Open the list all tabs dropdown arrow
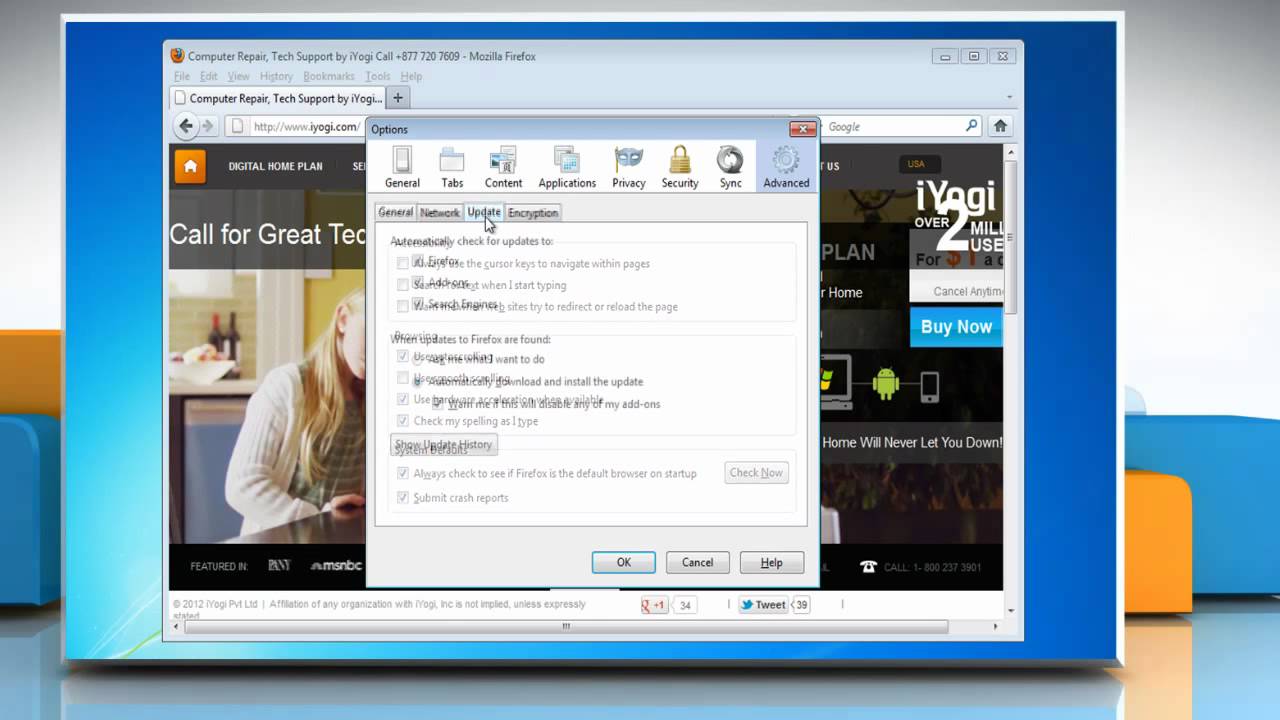The image size is (1280, 720). [x=1009, y=98]
